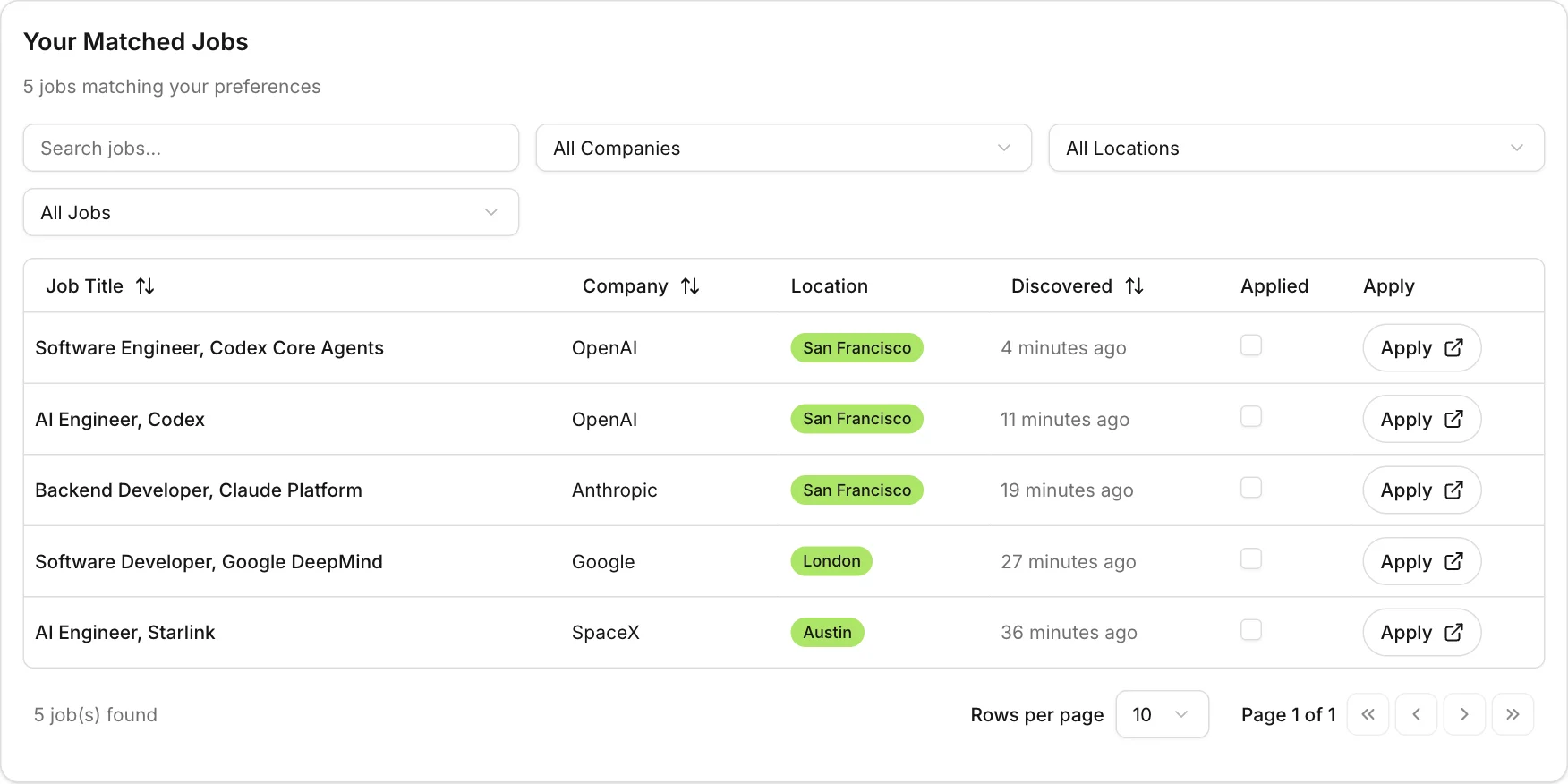Screen dimensions: 1568x784
Task: Click the '11 minutes ago' discovered time
Action: (1065, 420)
